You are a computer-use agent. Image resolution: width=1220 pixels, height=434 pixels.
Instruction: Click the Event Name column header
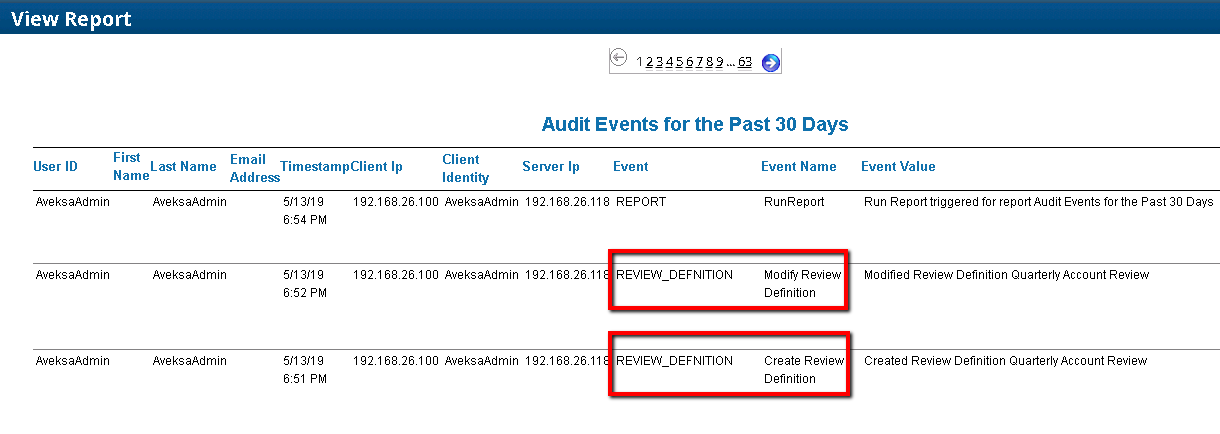tap(798, 167)
